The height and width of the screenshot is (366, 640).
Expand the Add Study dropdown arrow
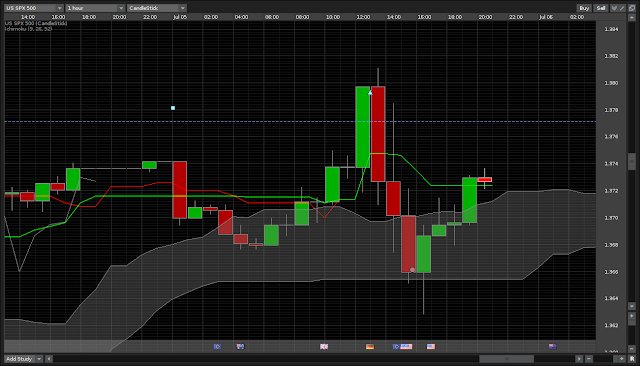coord(39,359)
